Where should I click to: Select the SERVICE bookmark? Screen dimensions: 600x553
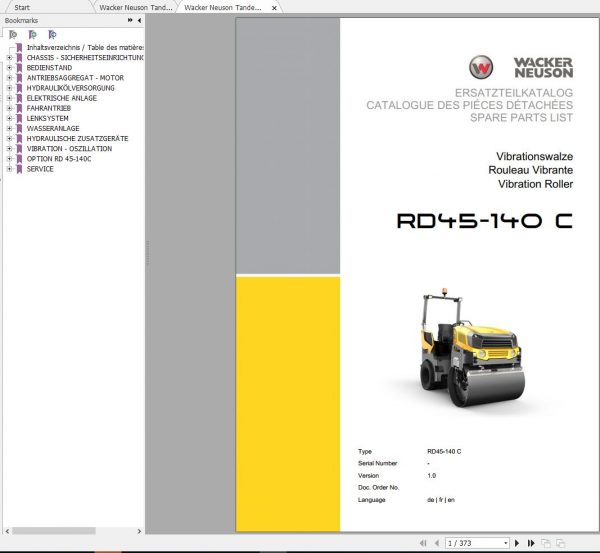pos(40,169)
